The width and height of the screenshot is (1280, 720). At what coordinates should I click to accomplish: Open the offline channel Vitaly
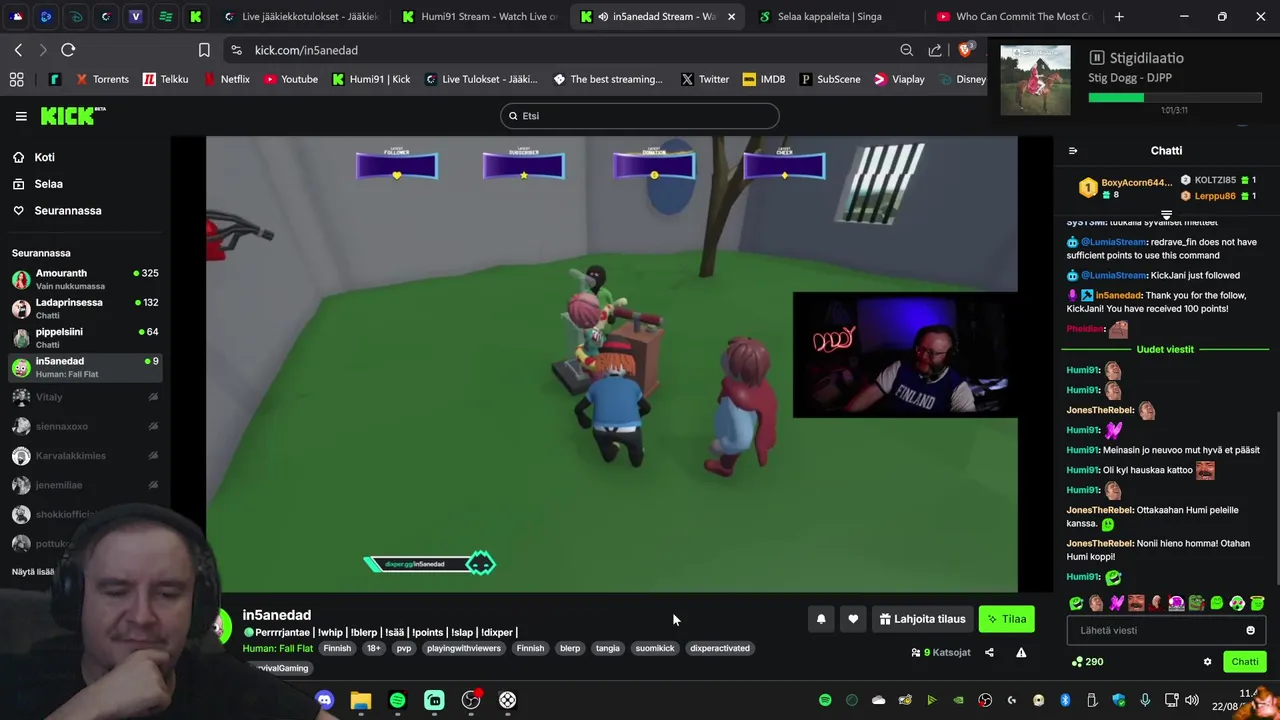tap(84, 397)
